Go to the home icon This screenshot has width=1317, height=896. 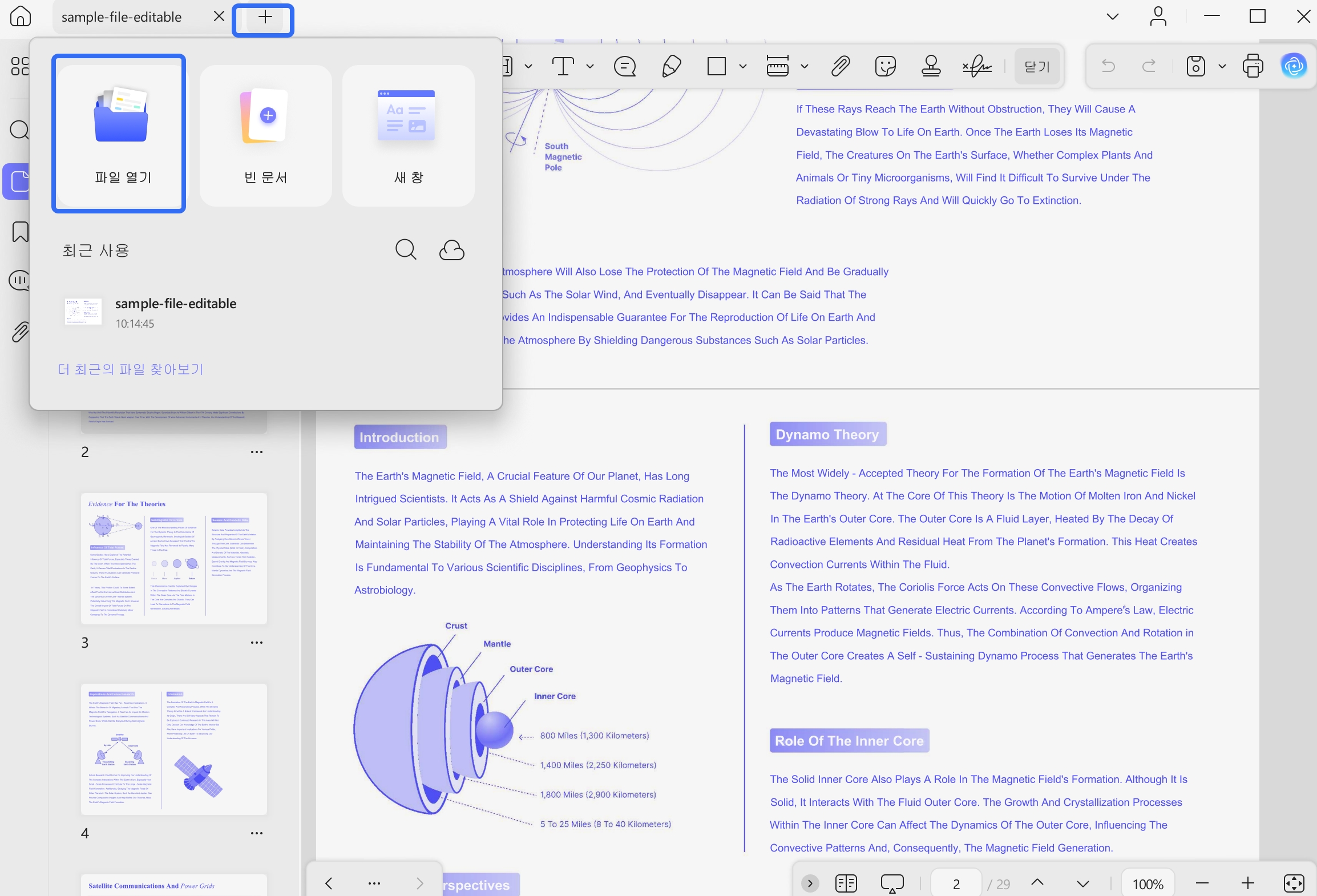click(21, 17)
